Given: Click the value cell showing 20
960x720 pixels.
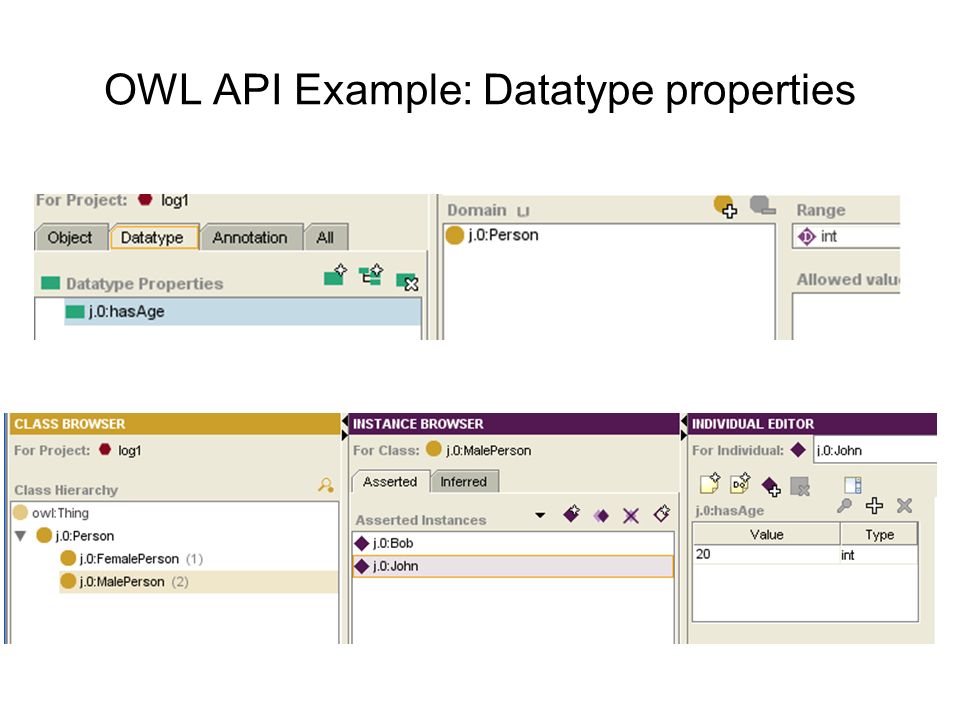Looking at the screenshot, I should (767, 554).
